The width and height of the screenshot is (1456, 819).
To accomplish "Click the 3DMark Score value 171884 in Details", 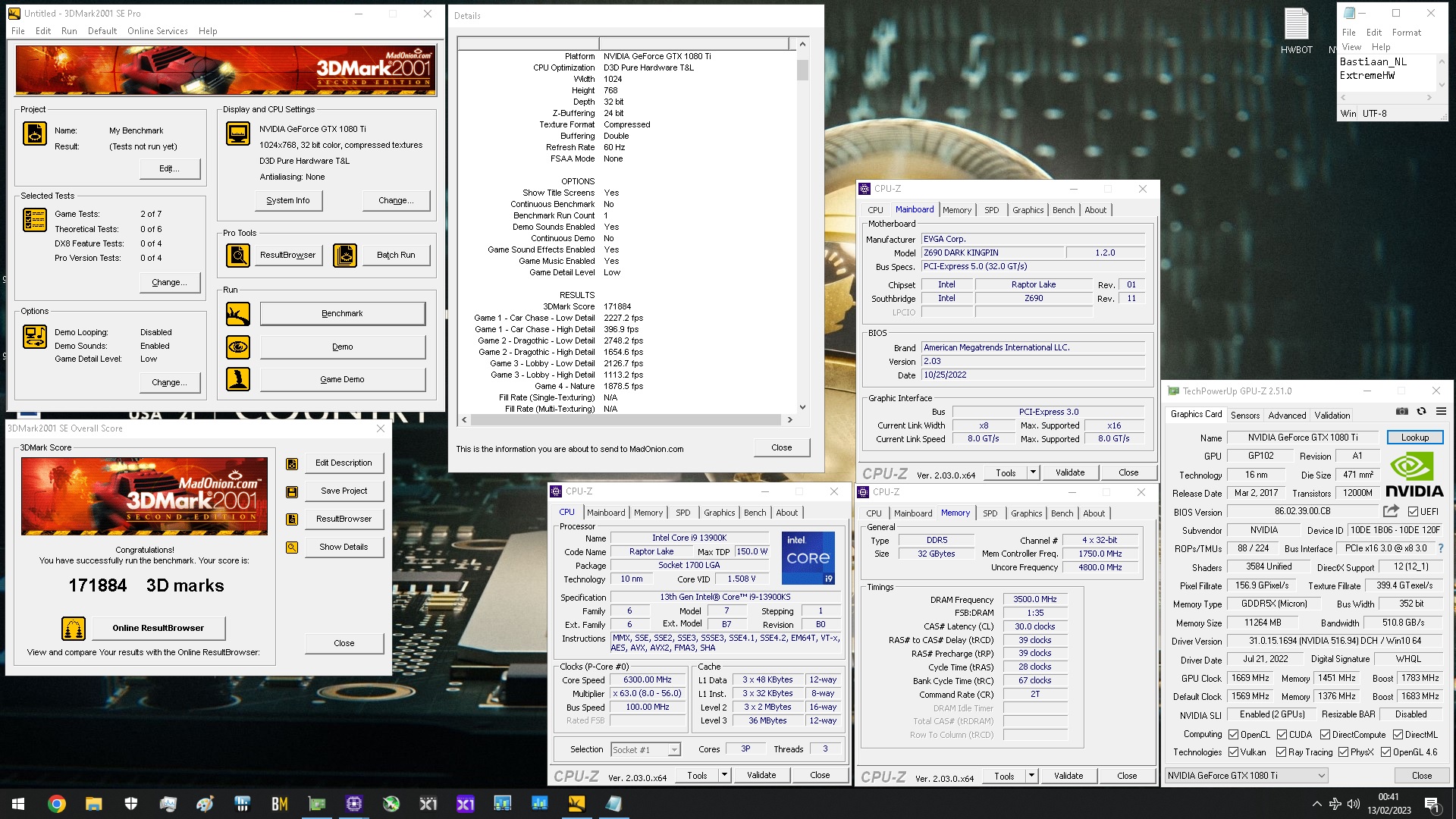I will pyautogui.click(x=617, y=307).
